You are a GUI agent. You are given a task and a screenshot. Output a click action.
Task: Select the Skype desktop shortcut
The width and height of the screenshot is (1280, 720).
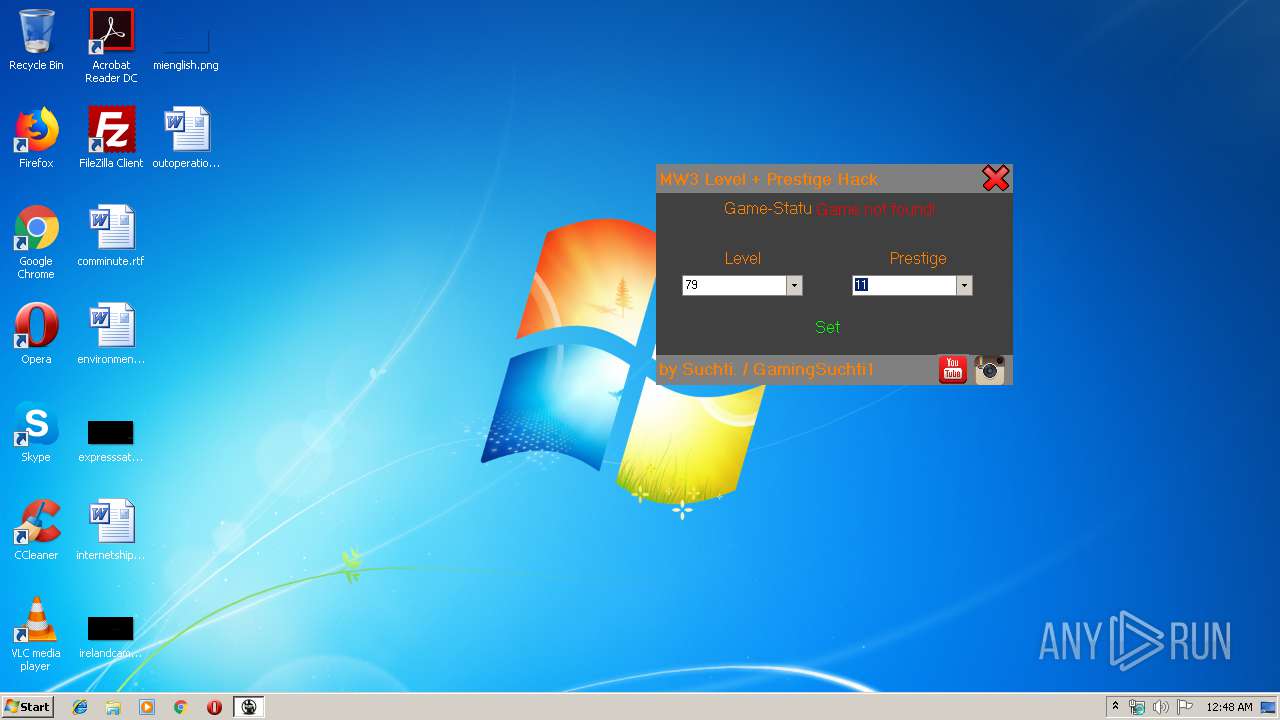[36, 432]
